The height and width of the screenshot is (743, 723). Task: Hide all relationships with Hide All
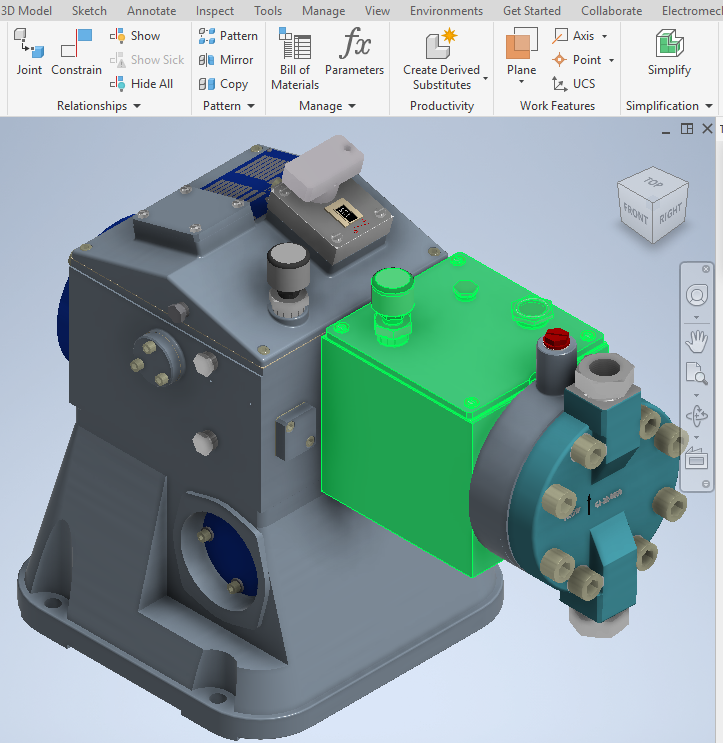point(141,84)
